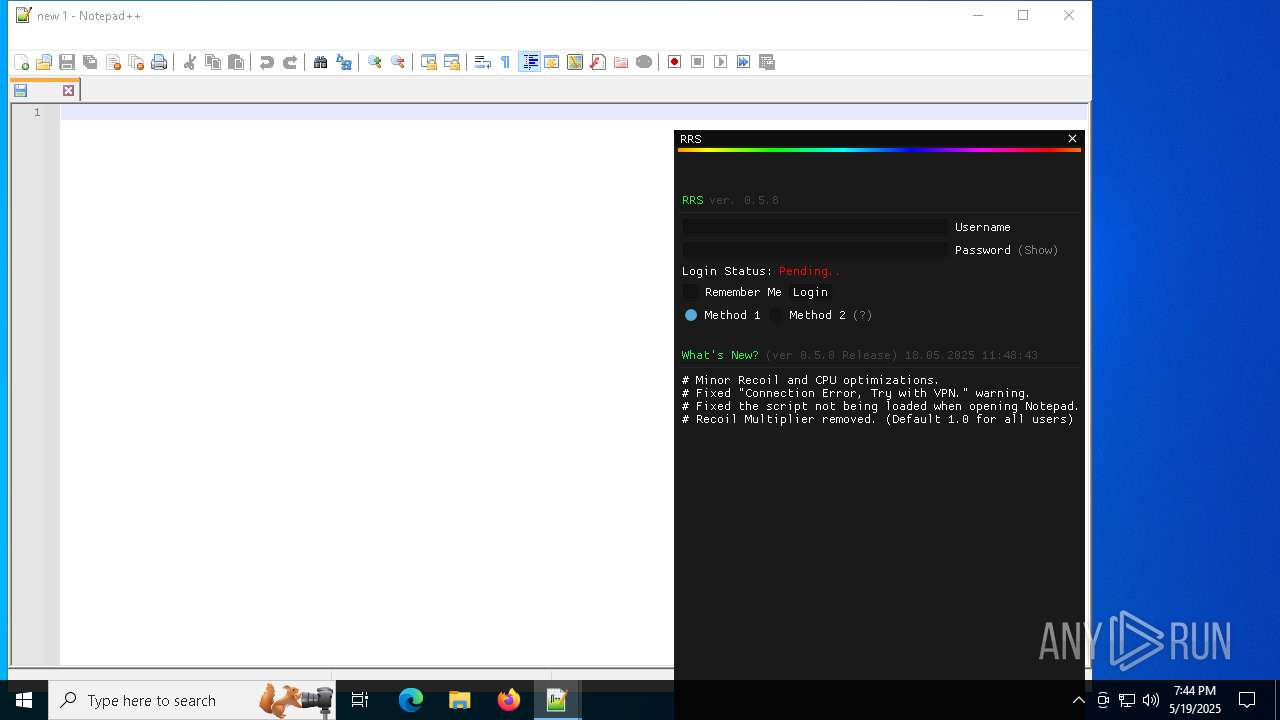
Task: Open the Replace dialog icon
Action: [x=344, y=62]
